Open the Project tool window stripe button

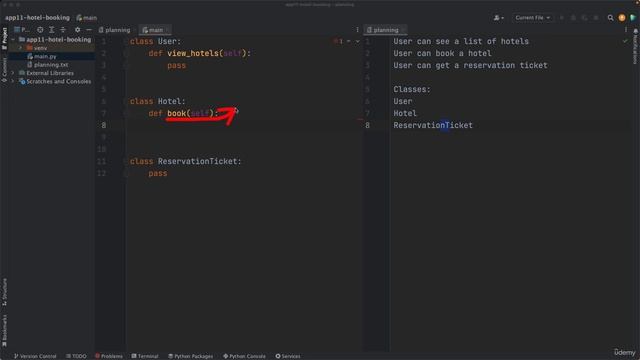point(4,38)
